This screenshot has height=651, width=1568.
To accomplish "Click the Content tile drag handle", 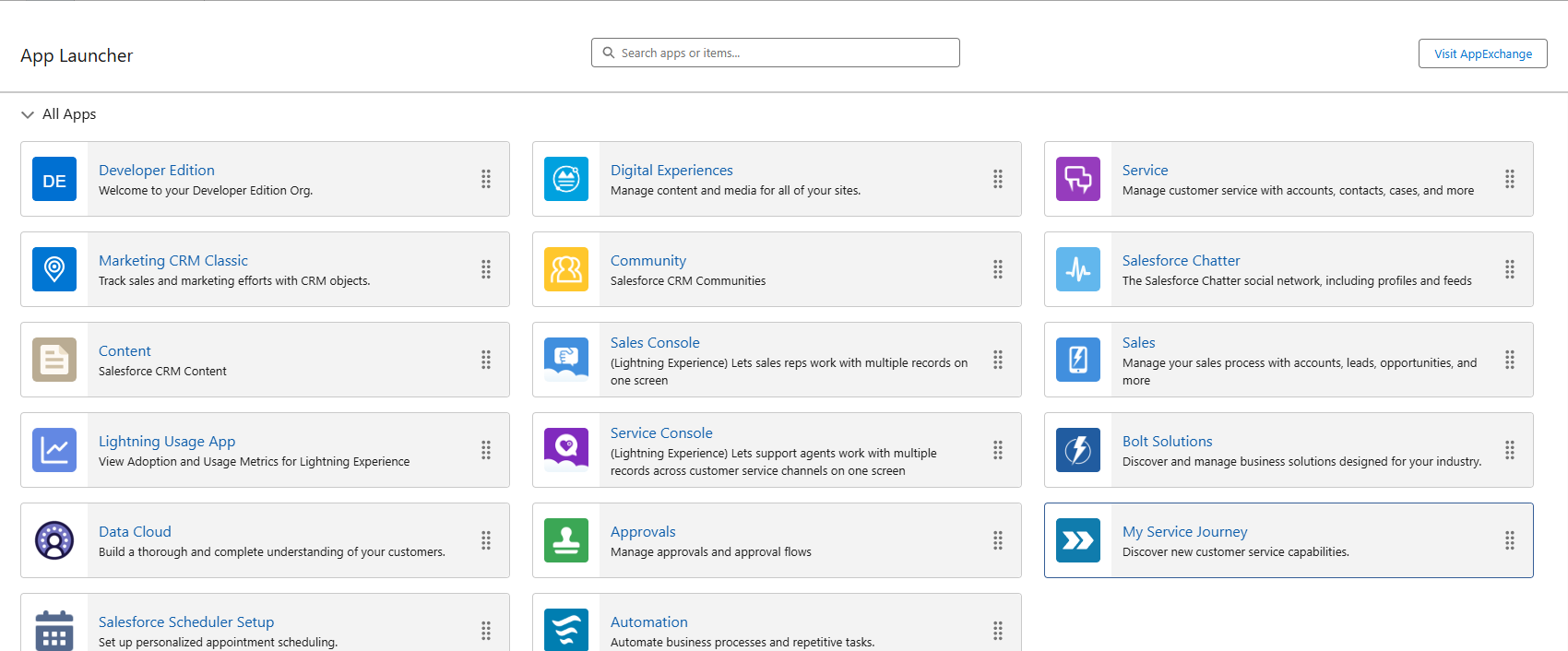I will click(486, 360).
